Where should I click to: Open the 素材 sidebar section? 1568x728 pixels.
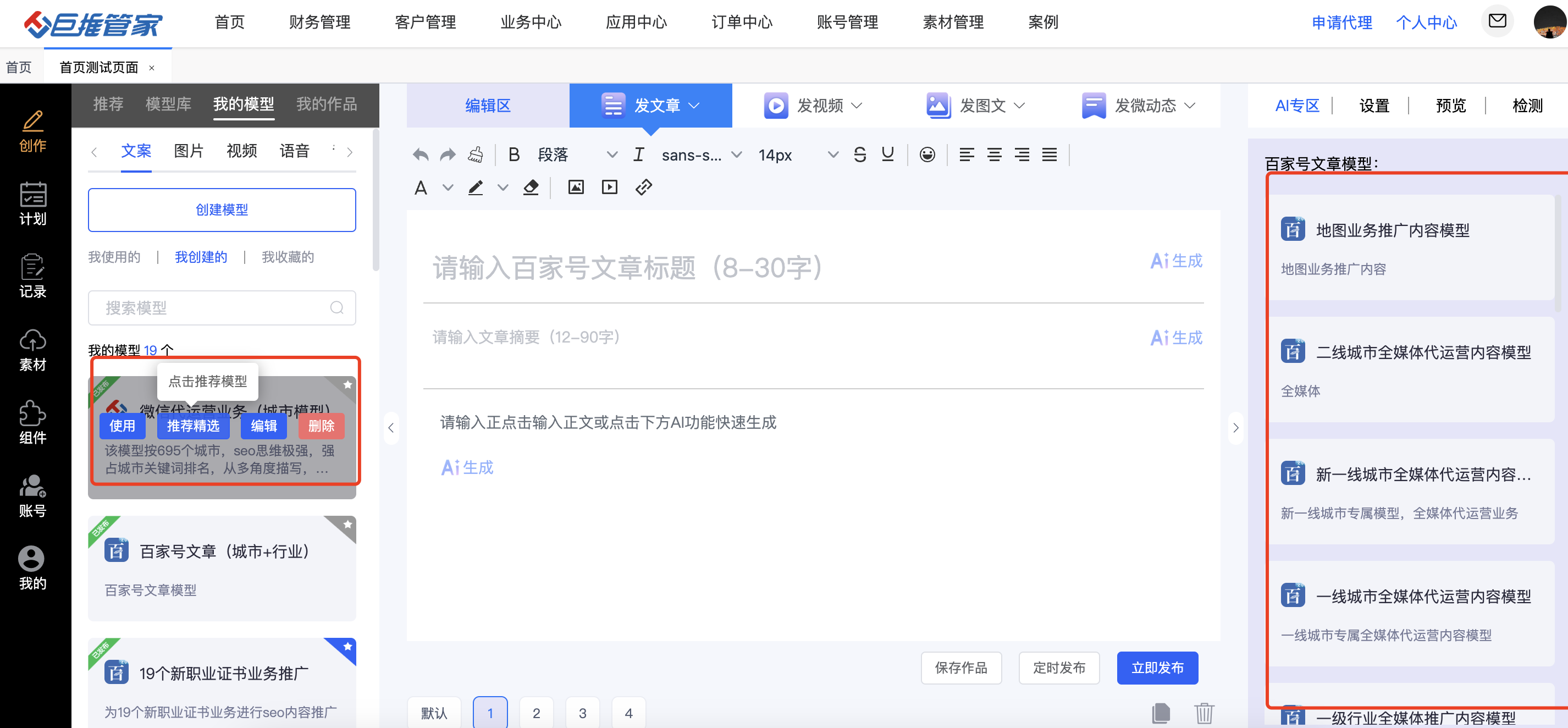tap(33, 351)
